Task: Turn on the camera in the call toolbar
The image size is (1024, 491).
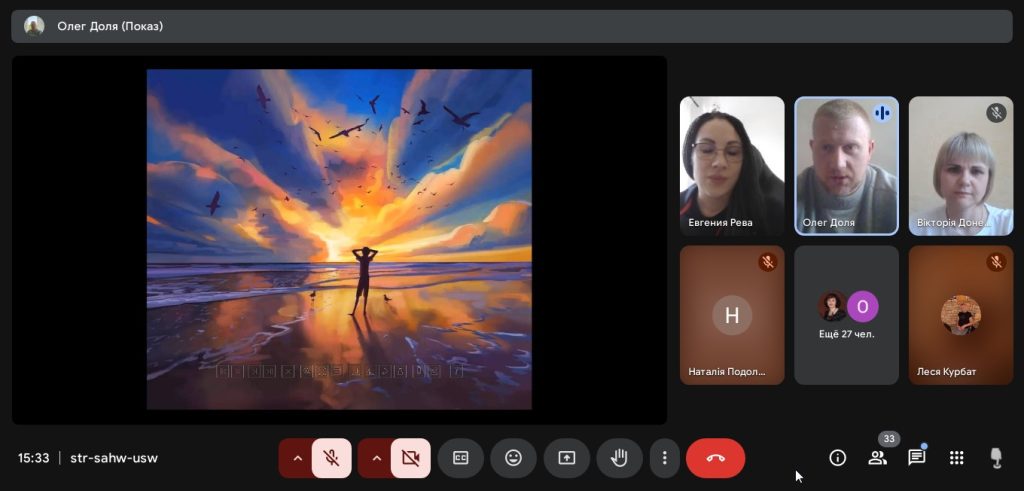Action: point(411,458)
